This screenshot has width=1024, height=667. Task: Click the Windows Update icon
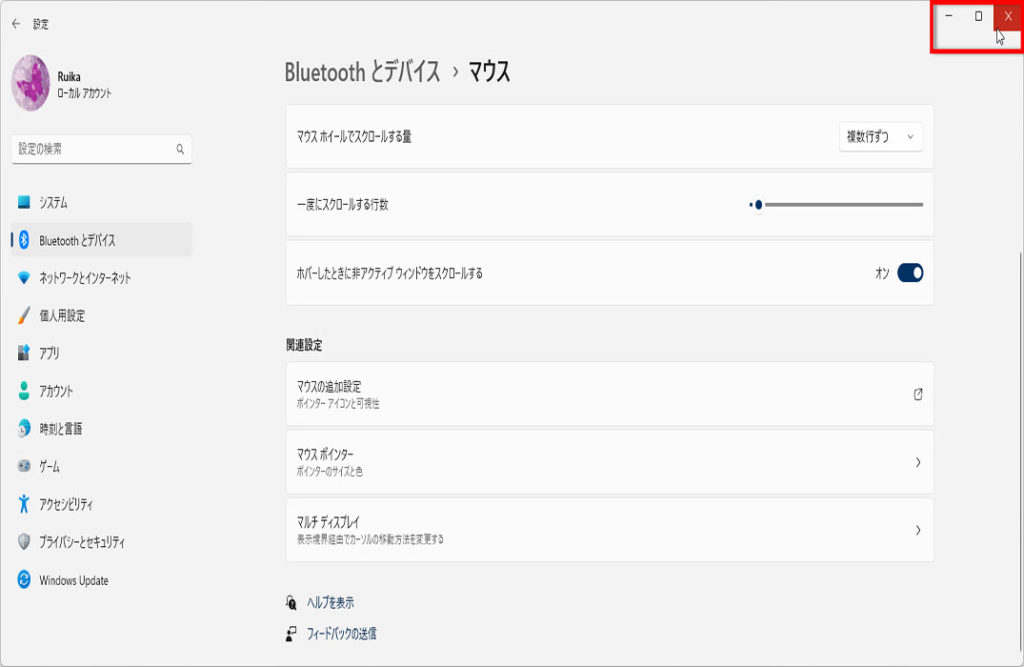coord(24,580)
